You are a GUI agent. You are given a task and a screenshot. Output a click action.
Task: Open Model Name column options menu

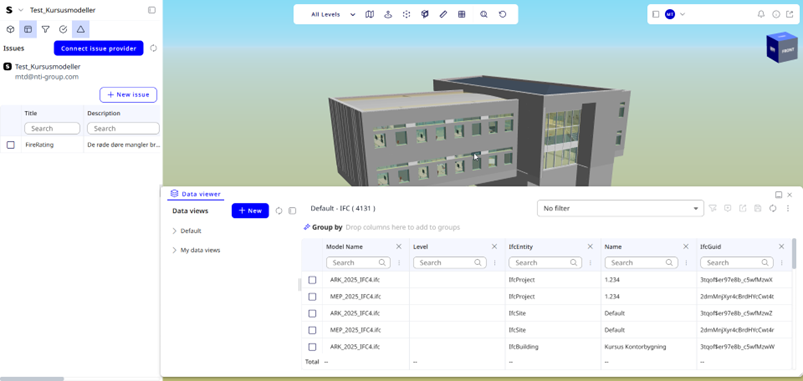[x=399, y=263]
